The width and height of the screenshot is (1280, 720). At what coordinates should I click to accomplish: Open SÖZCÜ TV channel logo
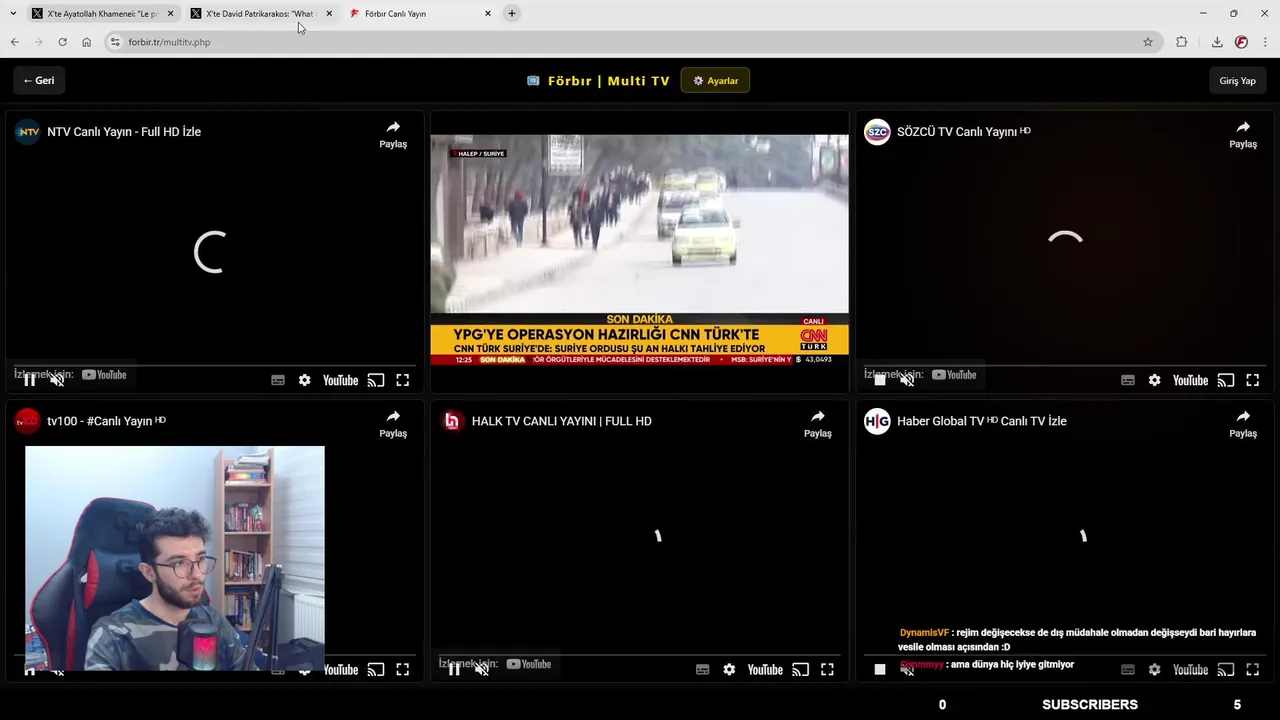pos(877,132)
